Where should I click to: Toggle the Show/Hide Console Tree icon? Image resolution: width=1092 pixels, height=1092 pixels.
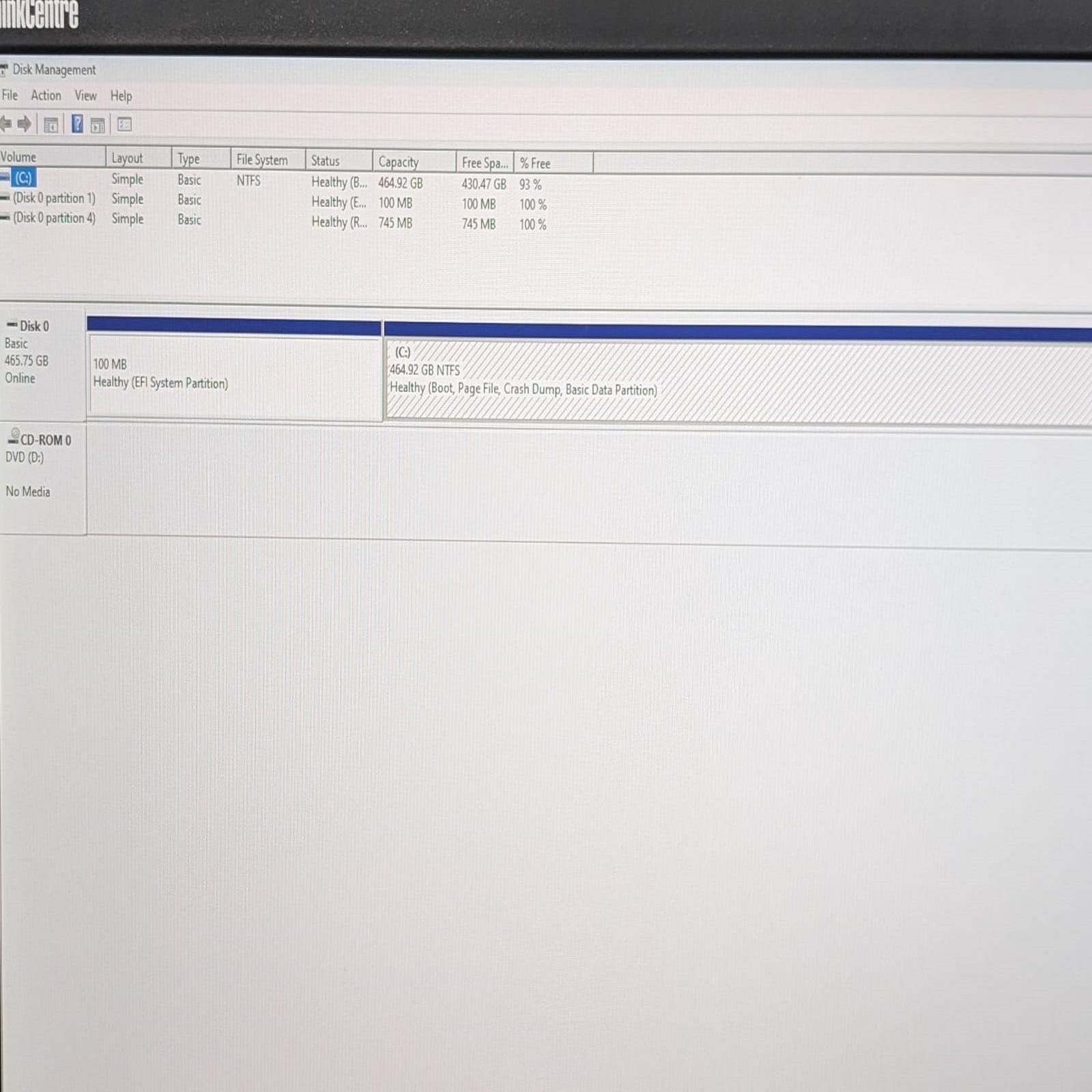[x=51, y=124]
